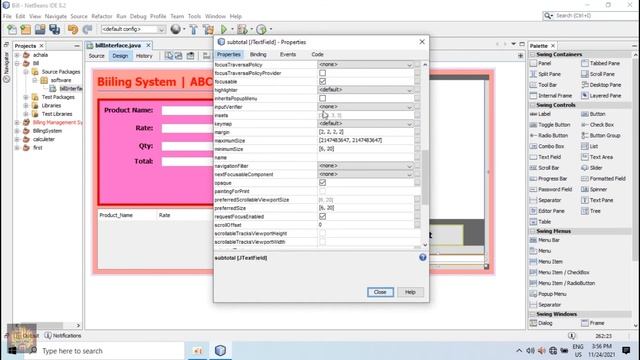Click the New Project toolbar icon
The width and height of the screenshot is (640, 360).
26,29
